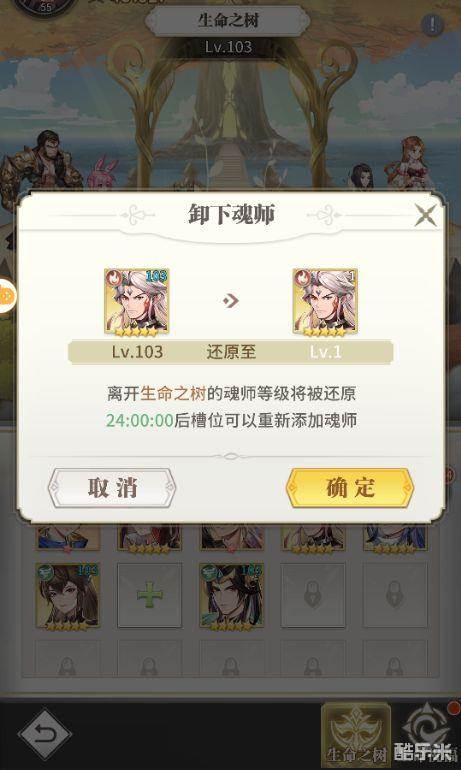
Task: Tap the brown-haired hero slot in bottom row
Action: coord(68,595)
